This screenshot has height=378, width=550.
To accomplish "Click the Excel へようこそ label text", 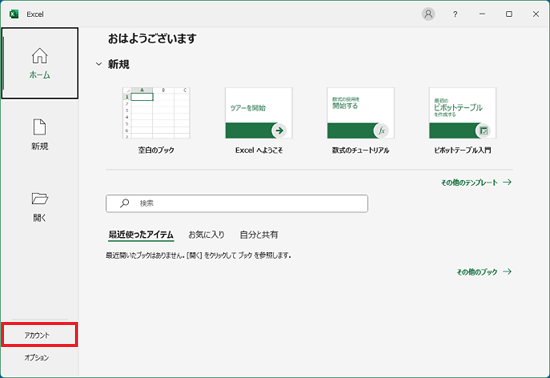I will pos(259,150).
